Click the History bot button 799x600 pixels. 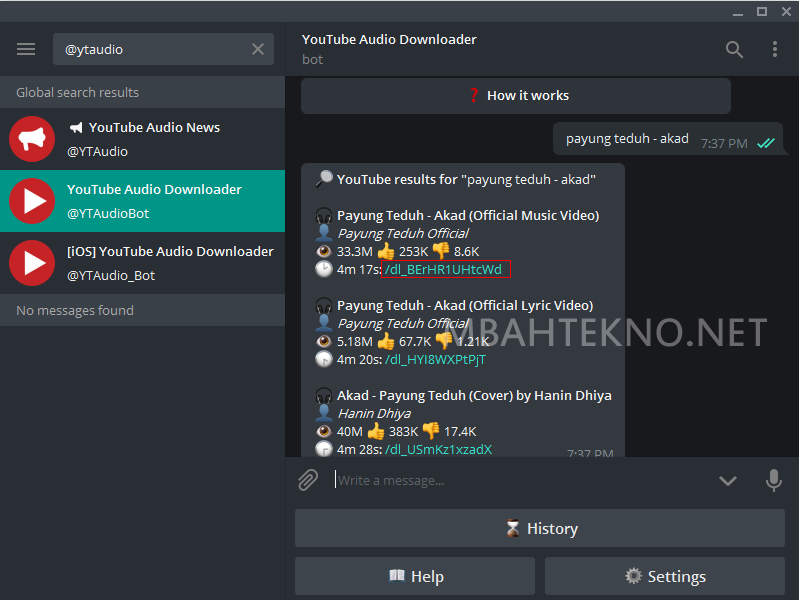[540, 529]
